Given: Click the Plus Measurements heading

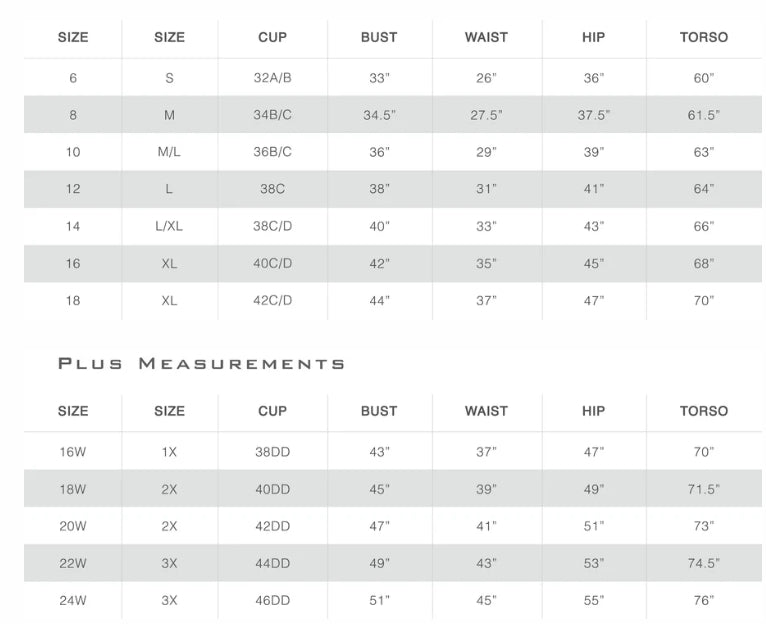Looking at the screenshot, I should tap(201, 364).
